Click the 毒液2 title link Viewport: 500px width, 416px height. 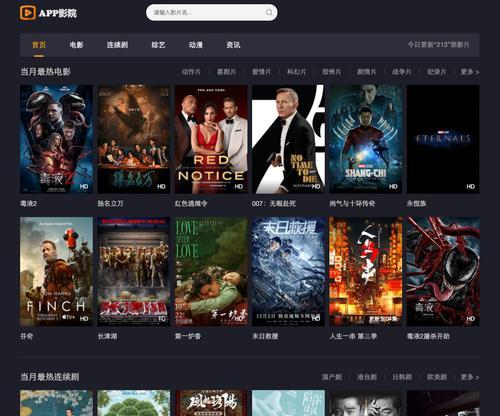point(29,203)
